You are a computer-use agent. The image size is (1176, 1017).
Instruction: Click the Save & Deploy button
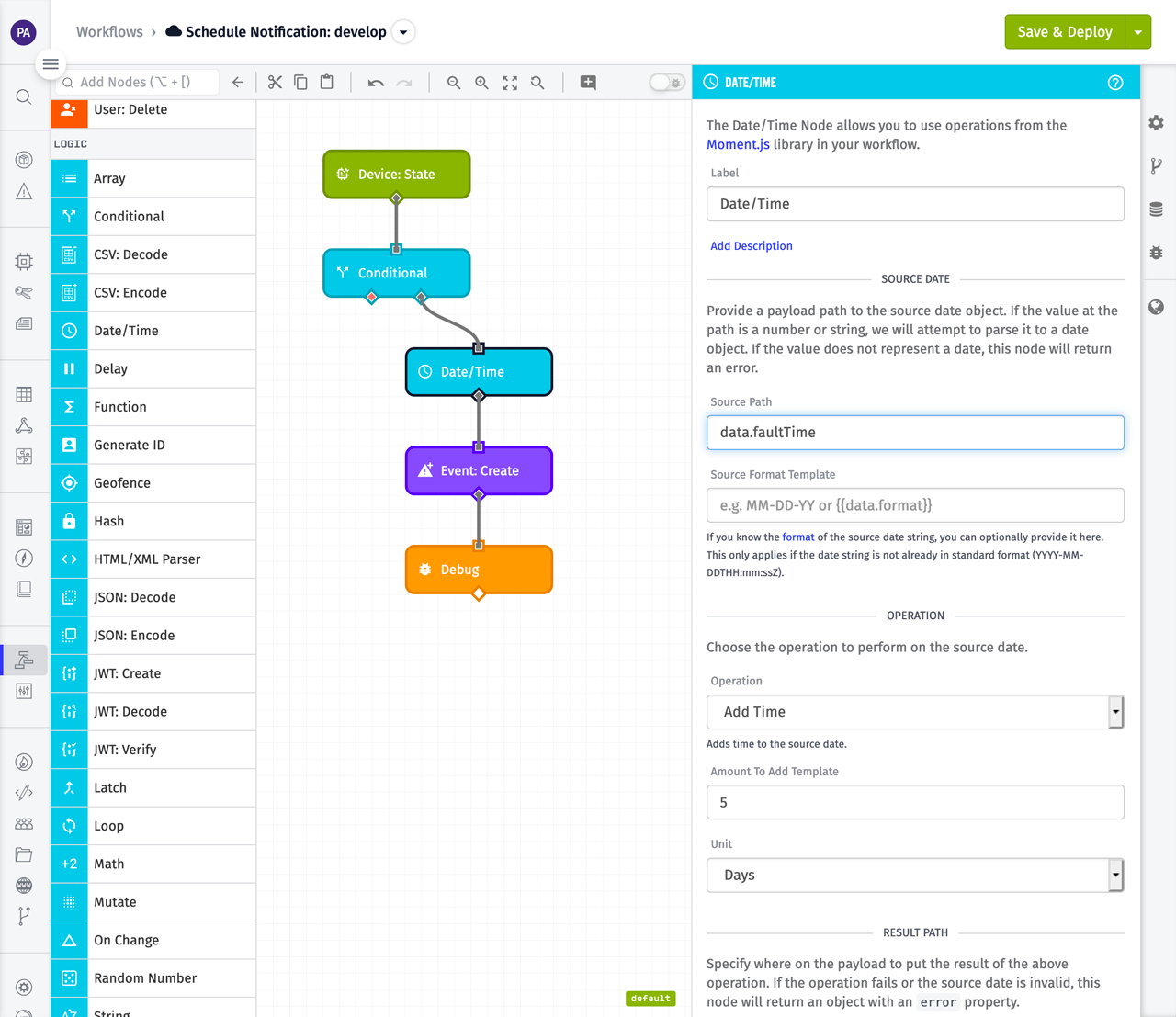pyautogui.click(x=1064, y=30)
